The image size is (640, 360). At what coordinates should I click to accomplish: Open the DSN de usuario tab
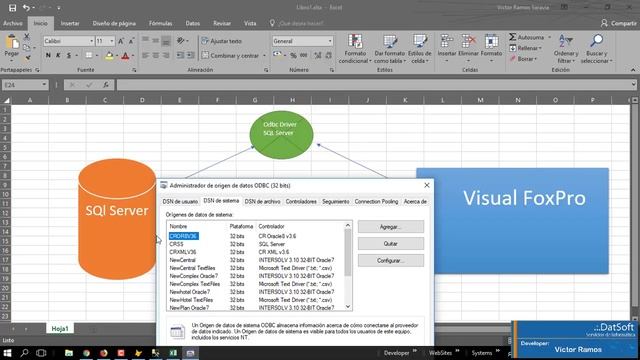coord(180,202)
